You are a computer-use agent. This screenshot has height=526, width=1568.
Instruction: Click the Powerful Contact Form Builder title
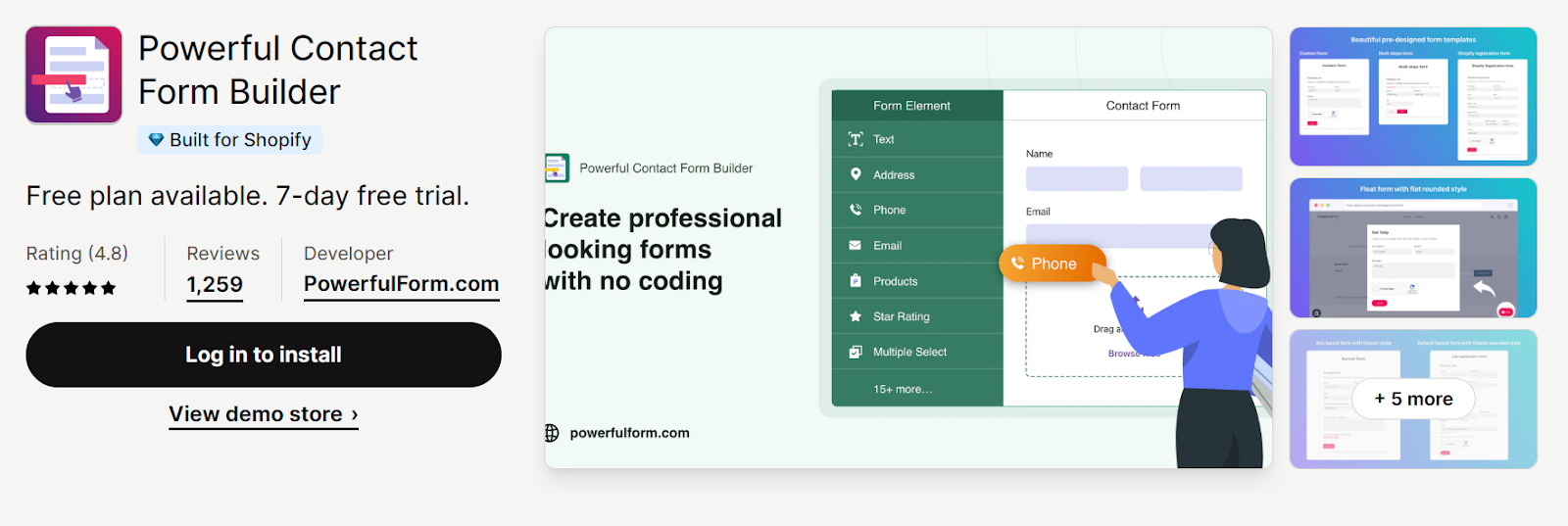coord(278,70)
